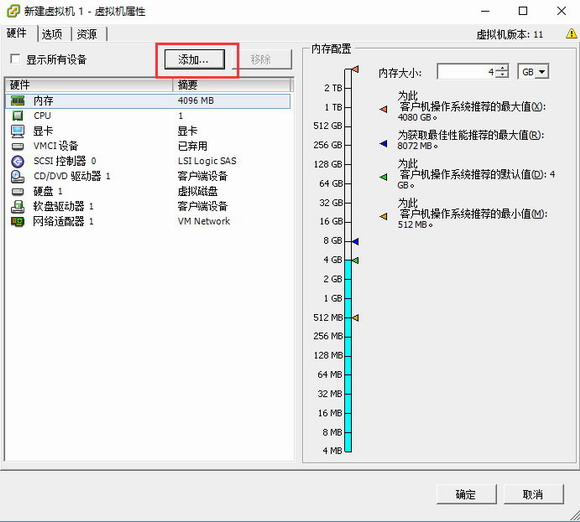Enable the 显示所有设备 checkbox
Image resolution: width=580 pixels, height=522 pixels.
pos(15,59)
